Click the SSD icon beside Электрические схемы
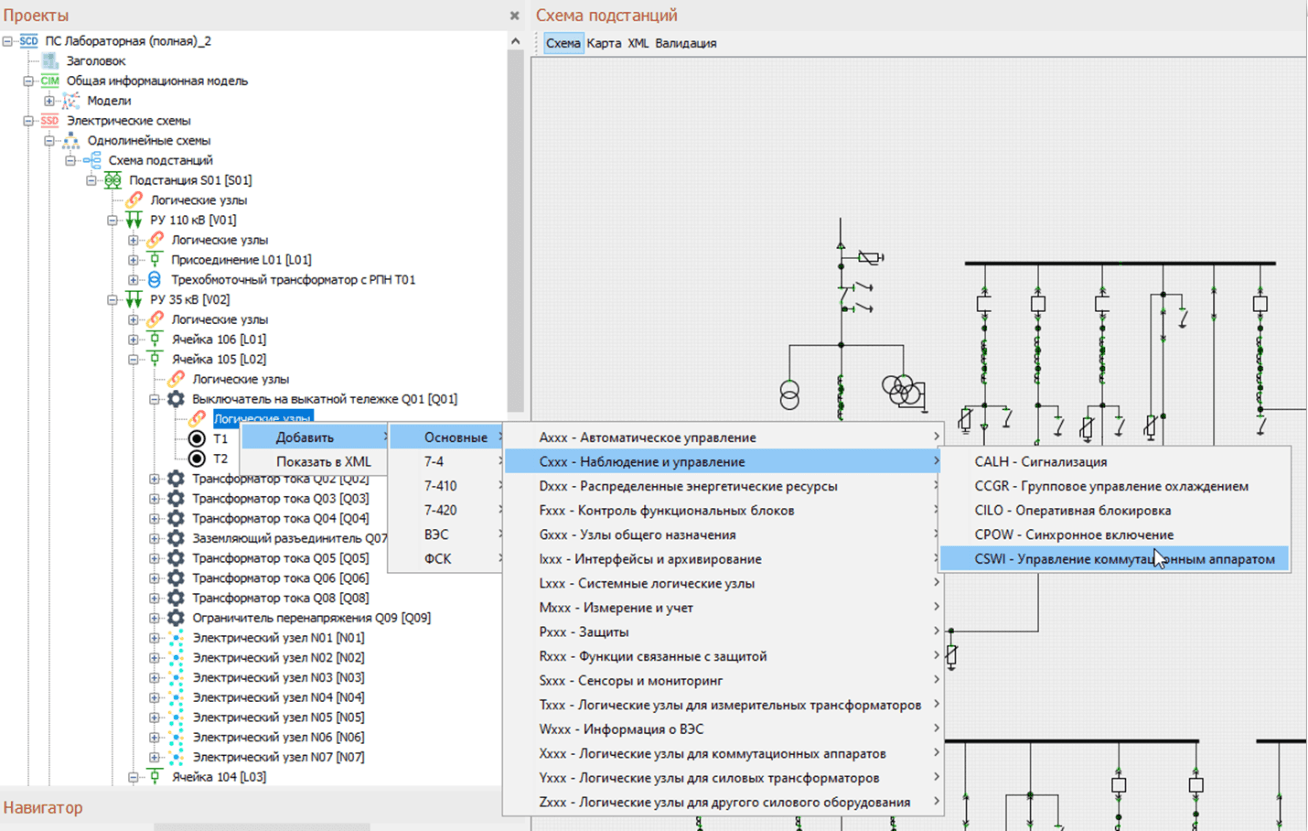1308x831 pixels. pos(50,121)
